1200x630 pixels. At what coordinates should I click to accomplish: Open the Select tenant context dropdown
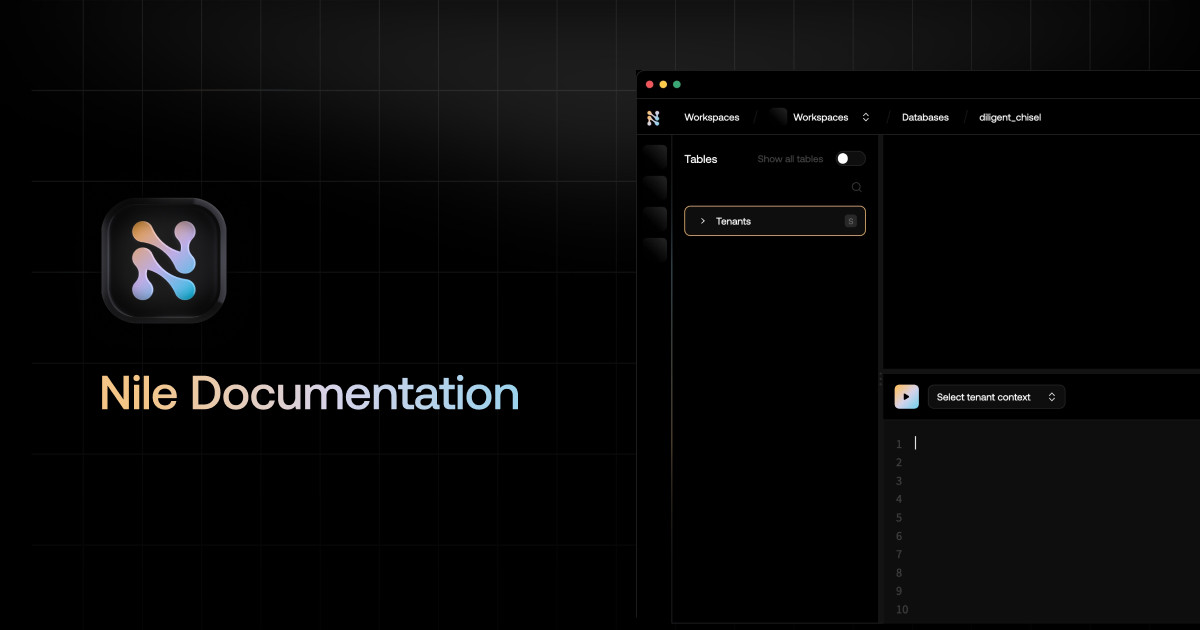[x=997, y=397]
